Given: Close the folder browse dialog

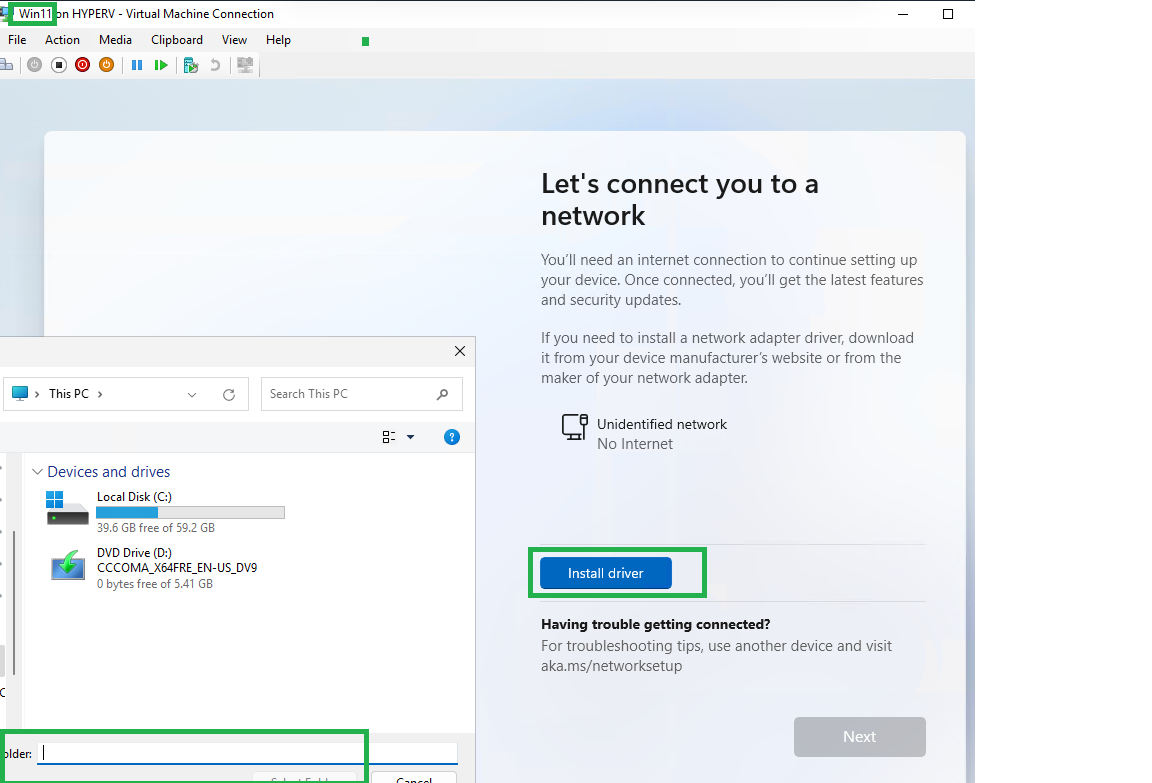Looking at the screenshot, I should 460,351.
